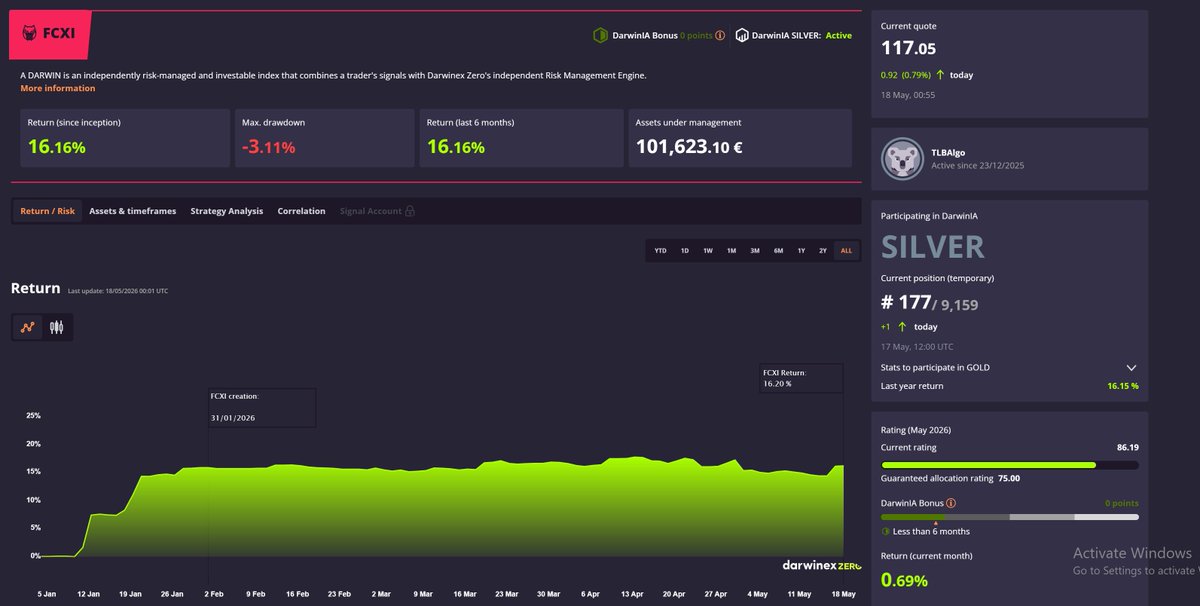Open the Return / Risk tab
Viewport: 1200px width, 606px height.
pos(48,211)
